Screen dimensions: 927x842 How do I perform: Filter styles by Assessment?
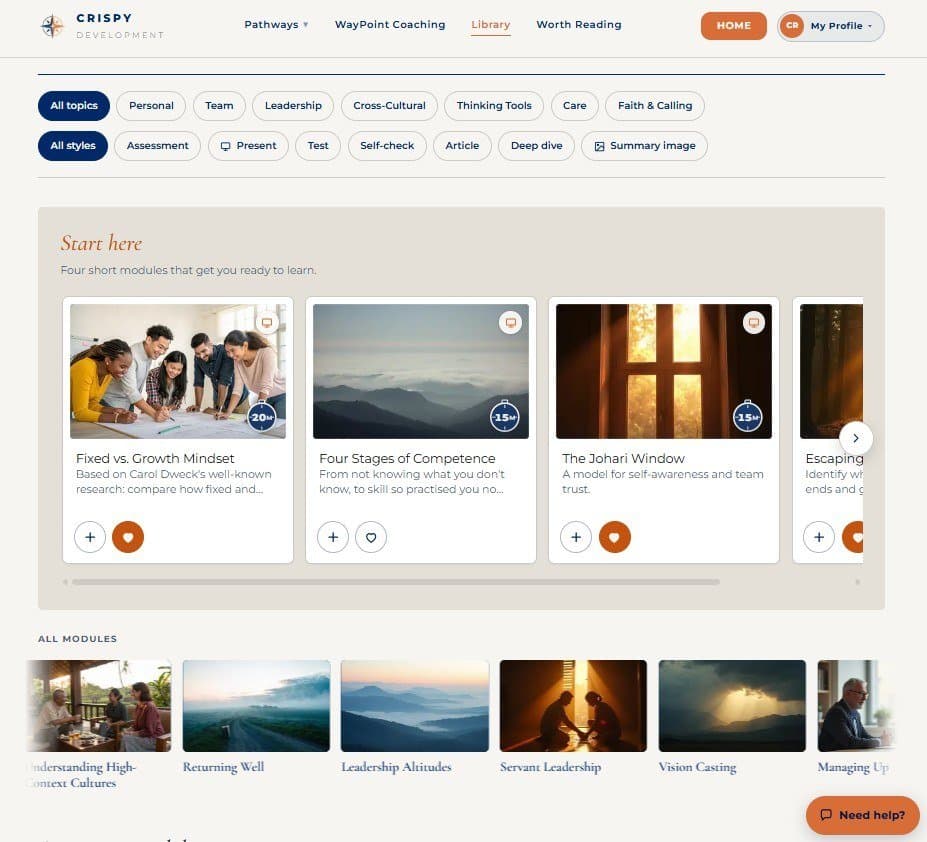click(157, 146)
